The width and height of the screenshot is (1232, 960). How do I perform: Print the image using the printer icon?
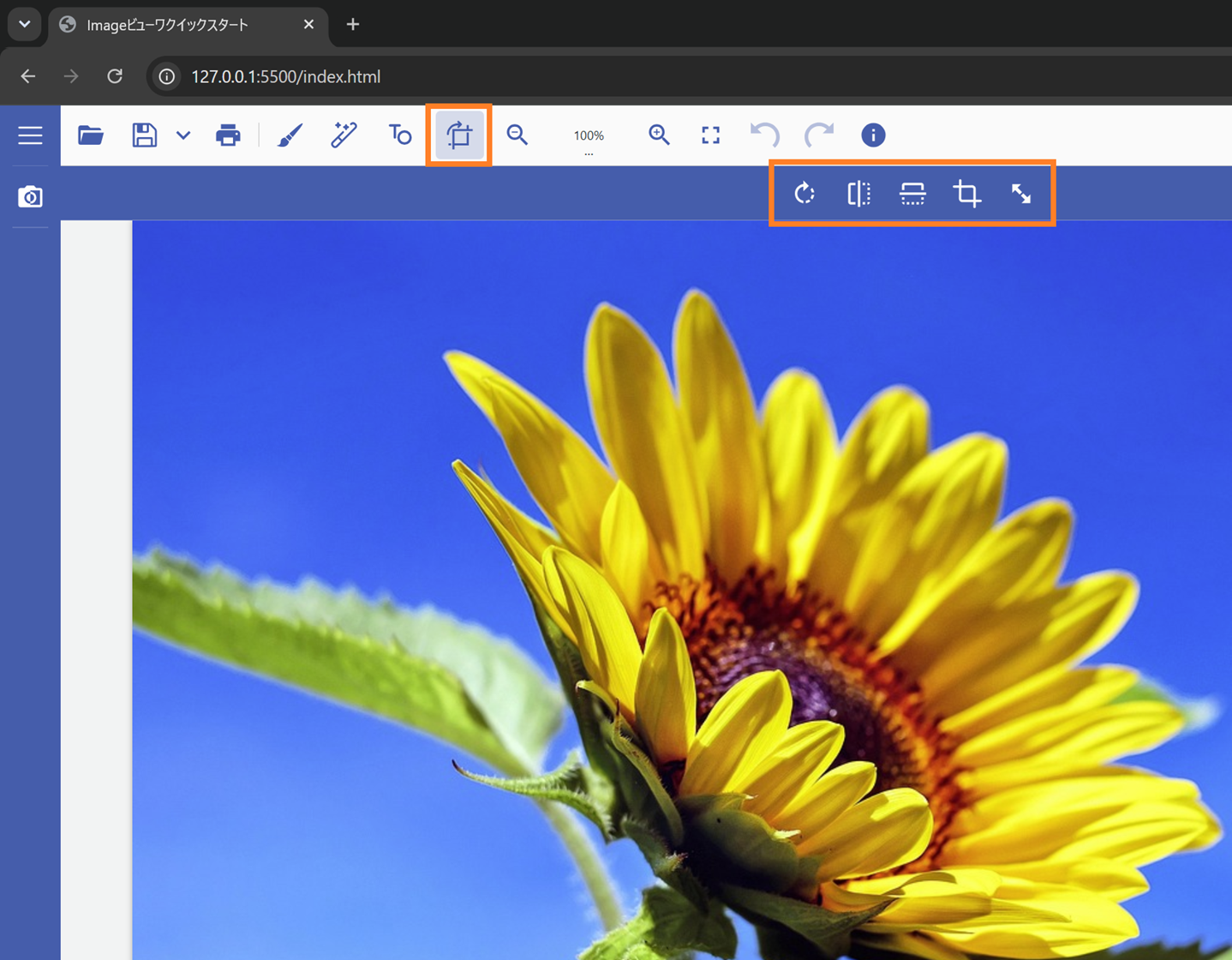pyautogui.click(x=228, y=135)
